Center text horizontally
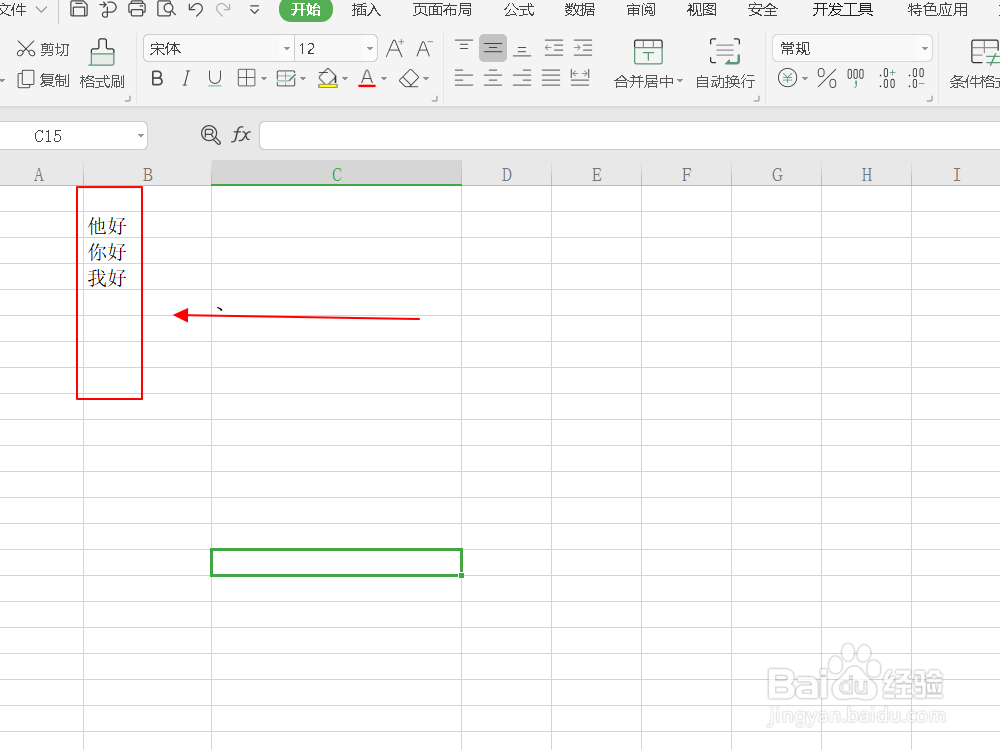This screenshot has width=1000, height=750. 493,78
